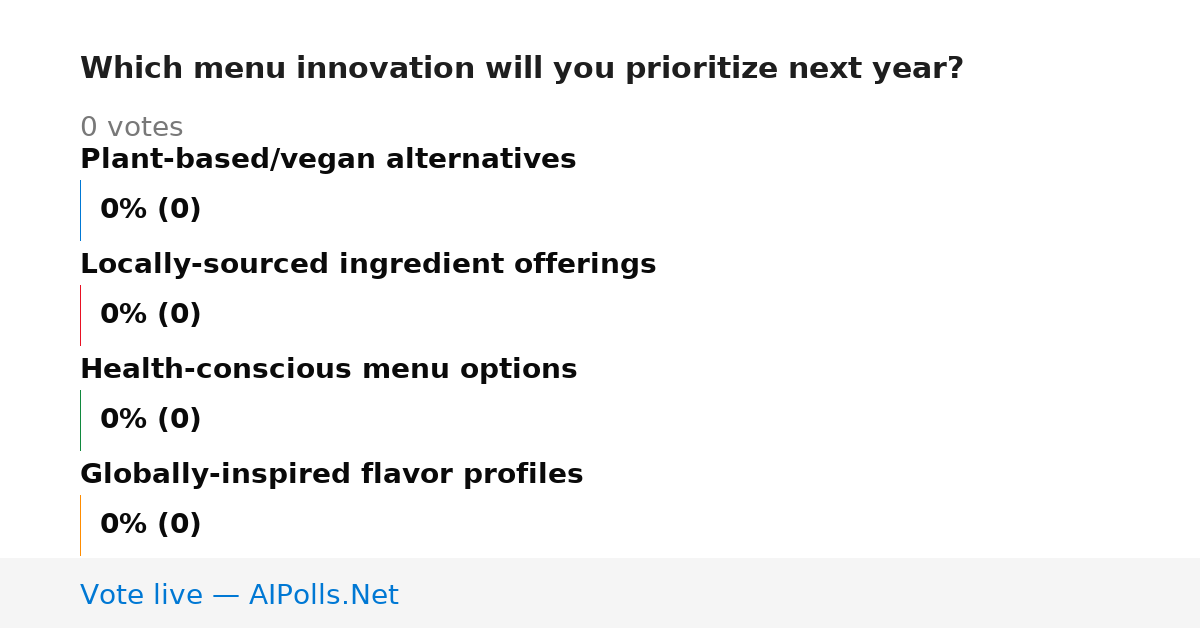Click the 0% percentage under Globally-inspired flavor profiles
Image resolution: width=1200 pixels, height=628 pixels.
click(124, 525)
